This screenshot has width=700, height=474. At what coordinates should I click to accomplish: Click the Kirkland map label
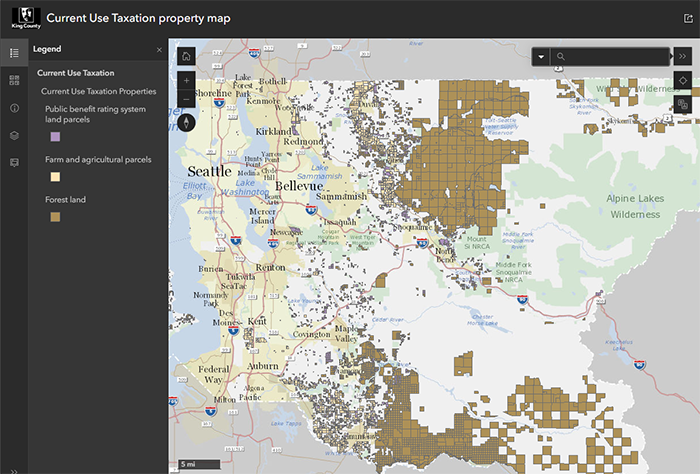[273, 131]
